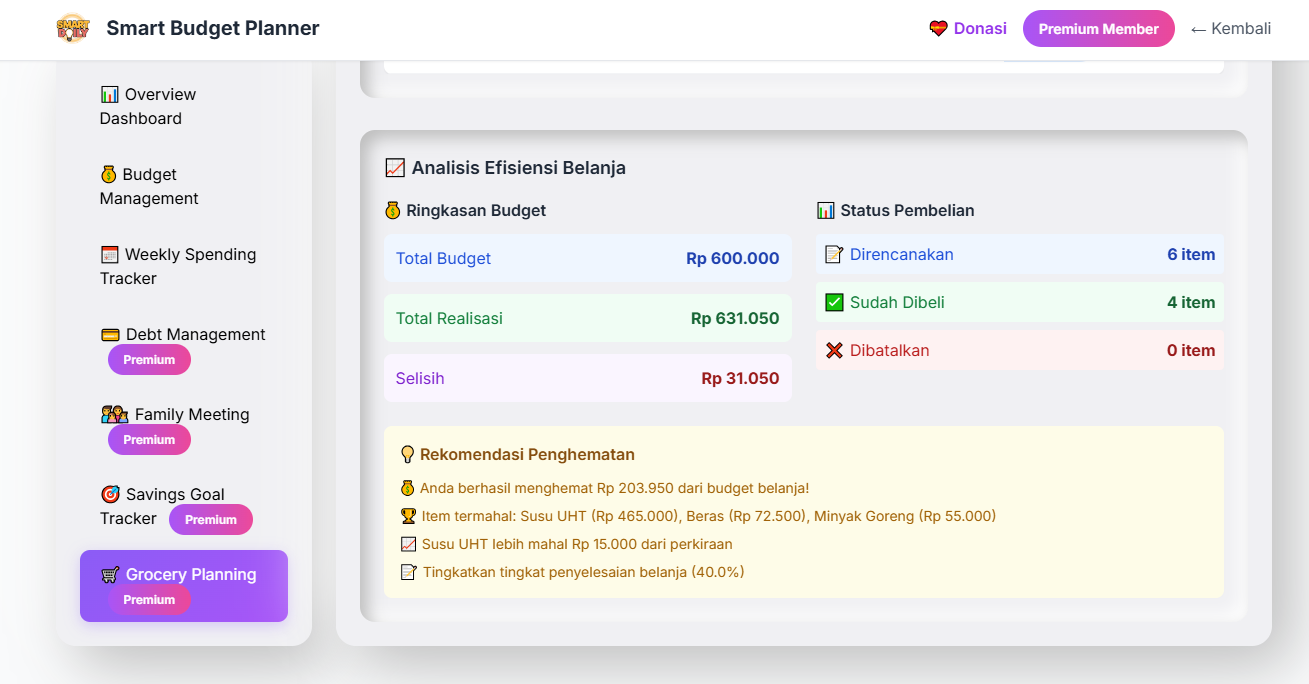This screenshot has width=1309, height=684.
Task: Click the Grocery Planning shopping cart icon
Action: click(111, 574)
